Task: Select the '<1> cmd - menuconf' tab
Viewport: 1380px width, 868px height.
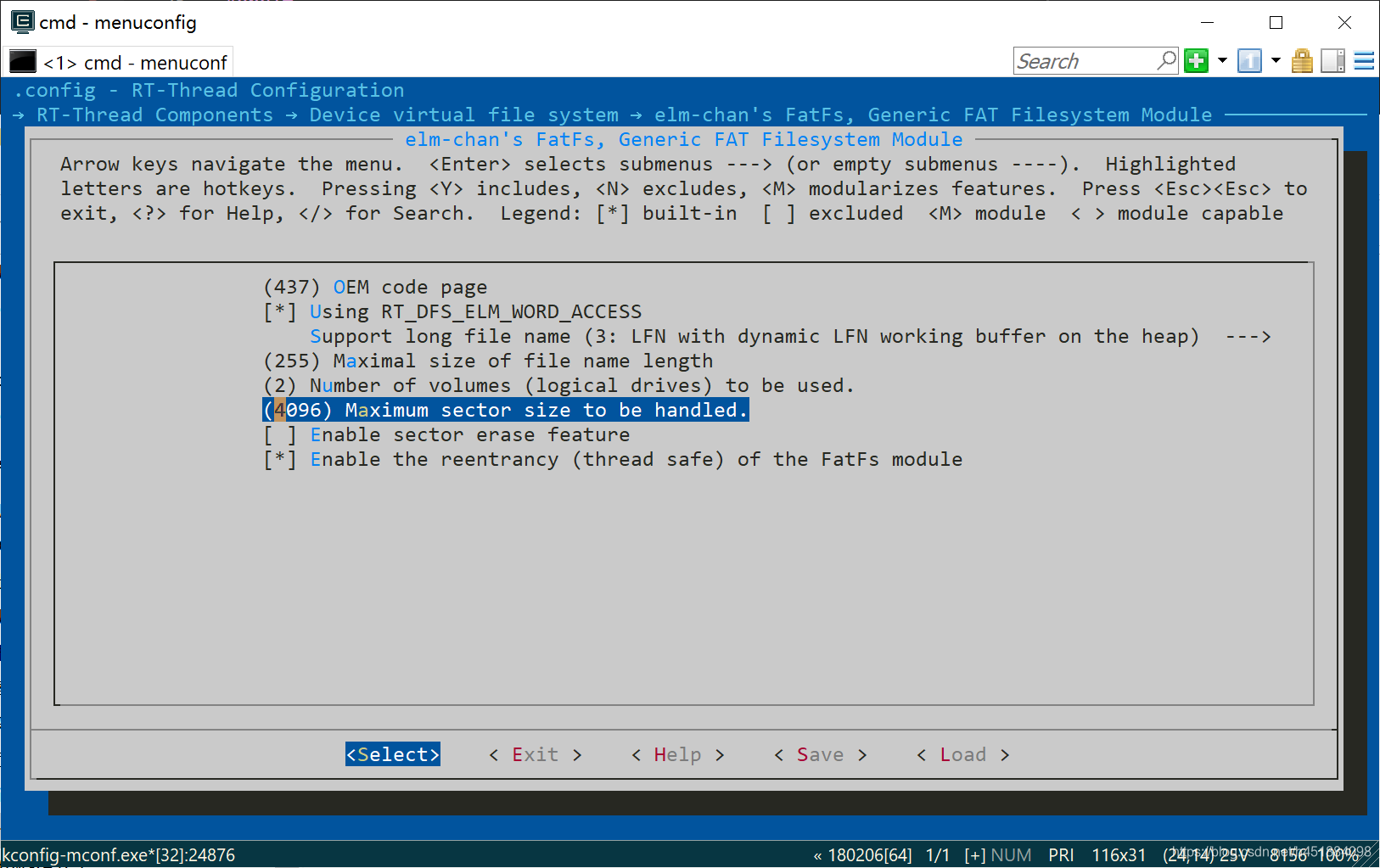Action: click(x=118, y=62)
